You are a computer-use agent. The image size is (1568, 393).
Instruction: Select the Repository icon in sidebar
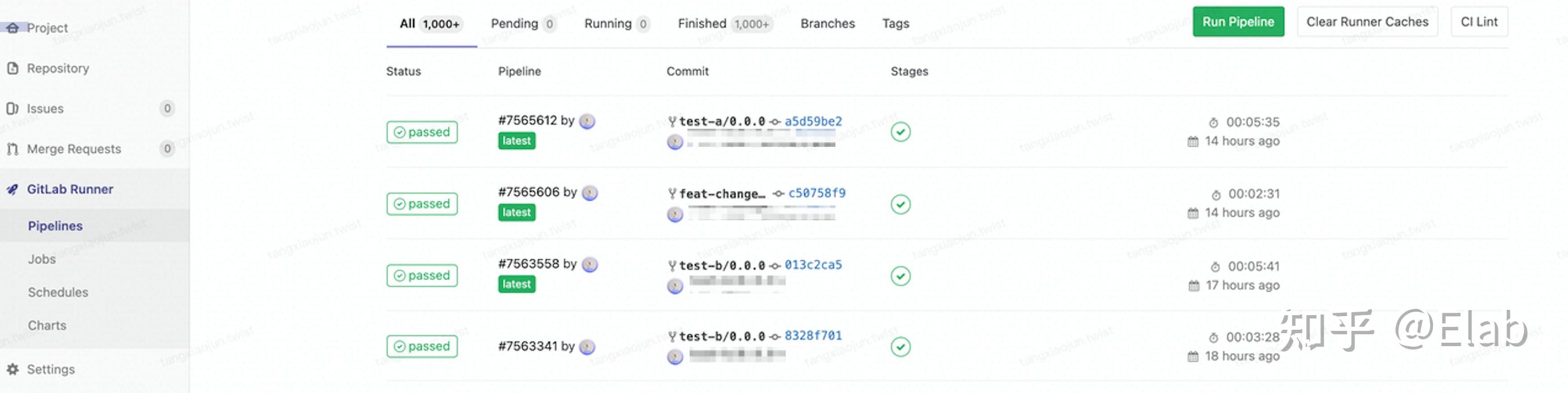pyautogui.click(x=14, y=68)
